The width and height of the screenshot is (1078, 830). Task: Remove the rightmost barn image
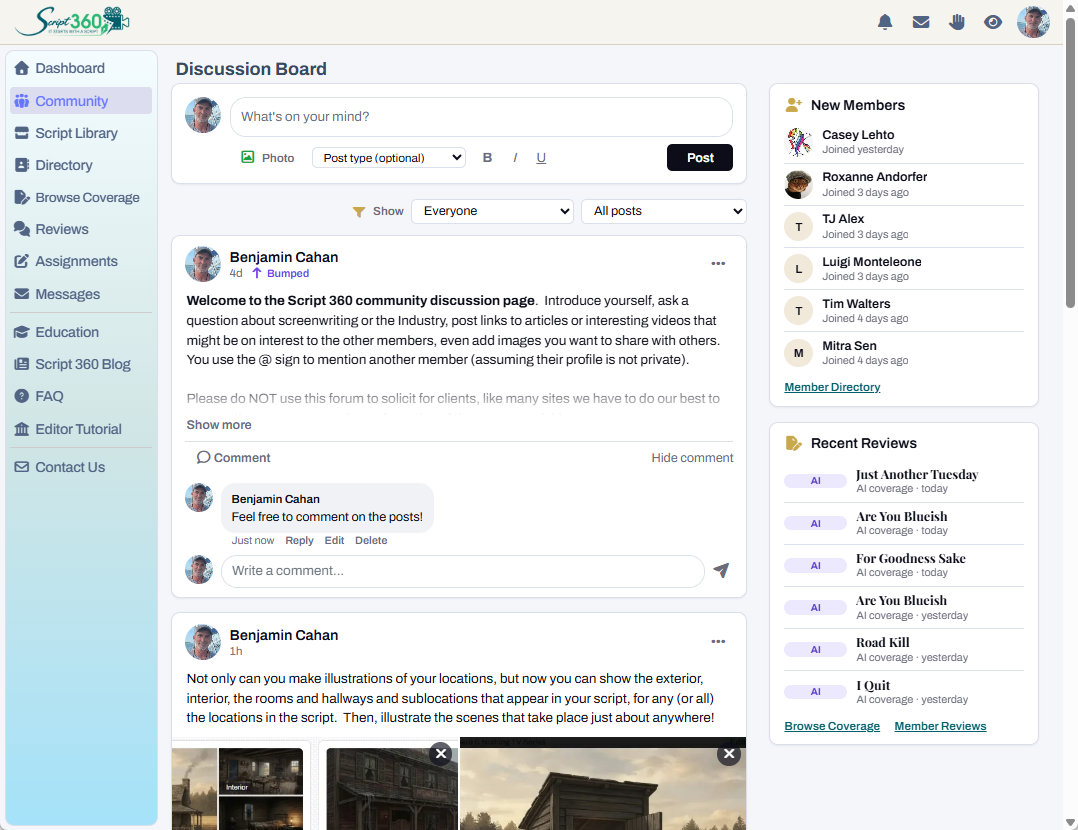729,754
